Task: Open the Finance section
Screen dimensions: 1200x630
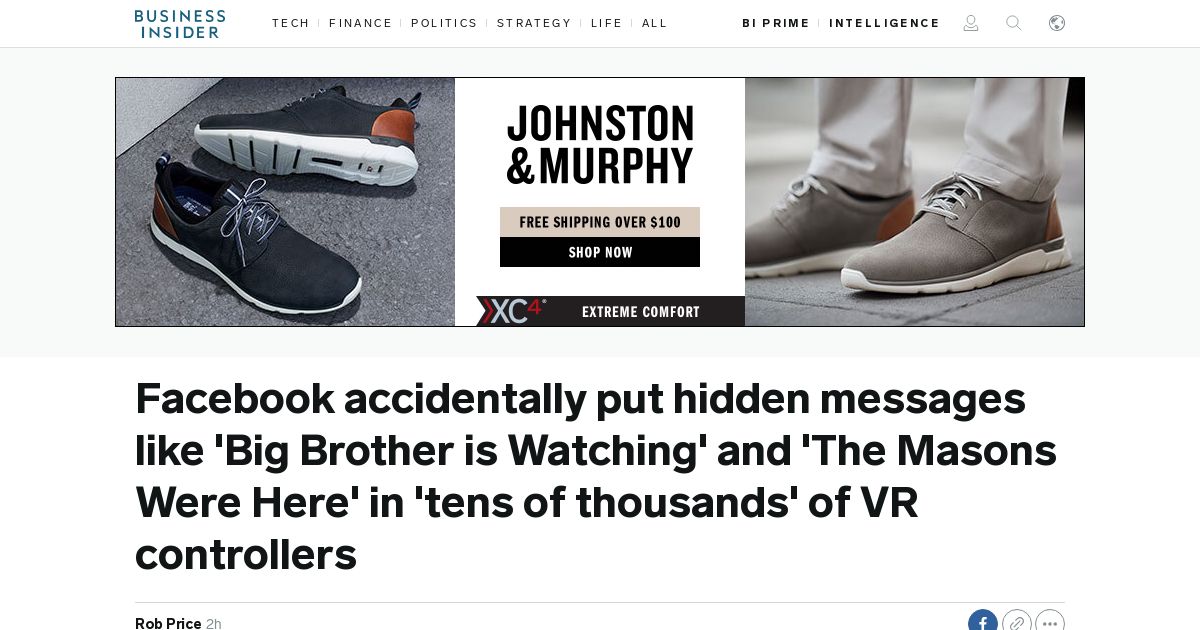Action: [361, 23]
